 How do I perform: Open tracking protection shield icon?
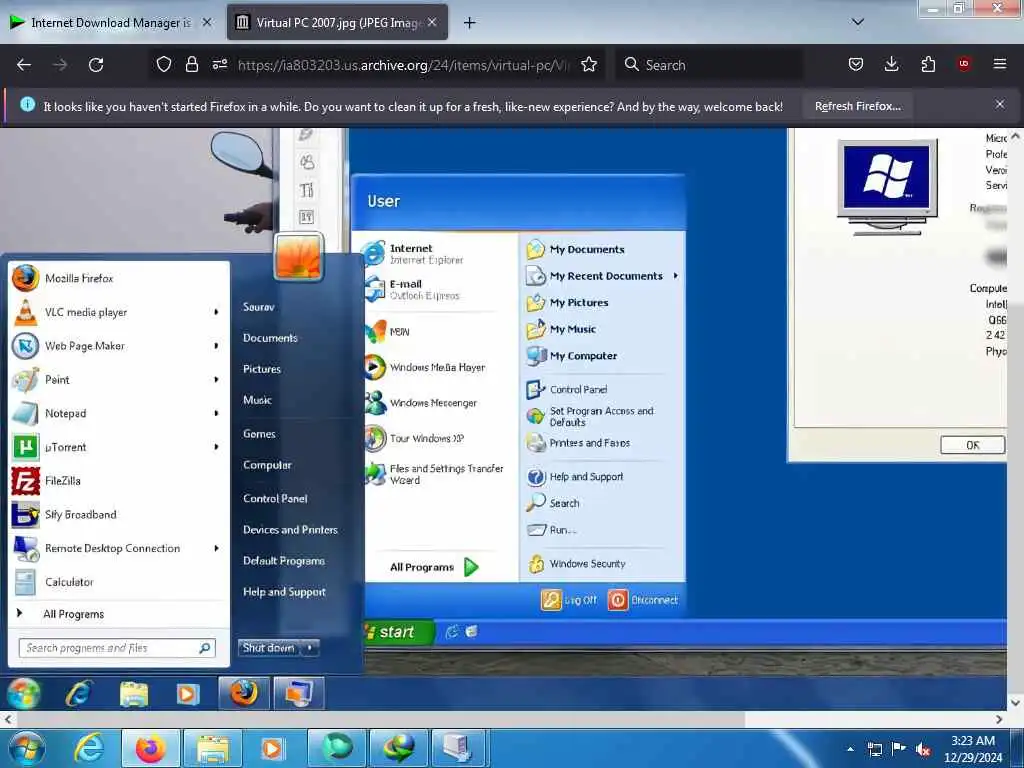tap(164, 65)
